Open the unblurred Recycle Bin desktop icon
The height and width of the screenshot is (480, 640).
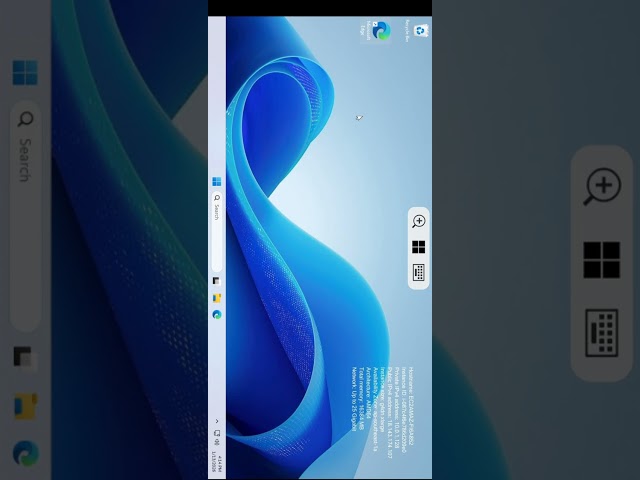[x=416, y=31]
